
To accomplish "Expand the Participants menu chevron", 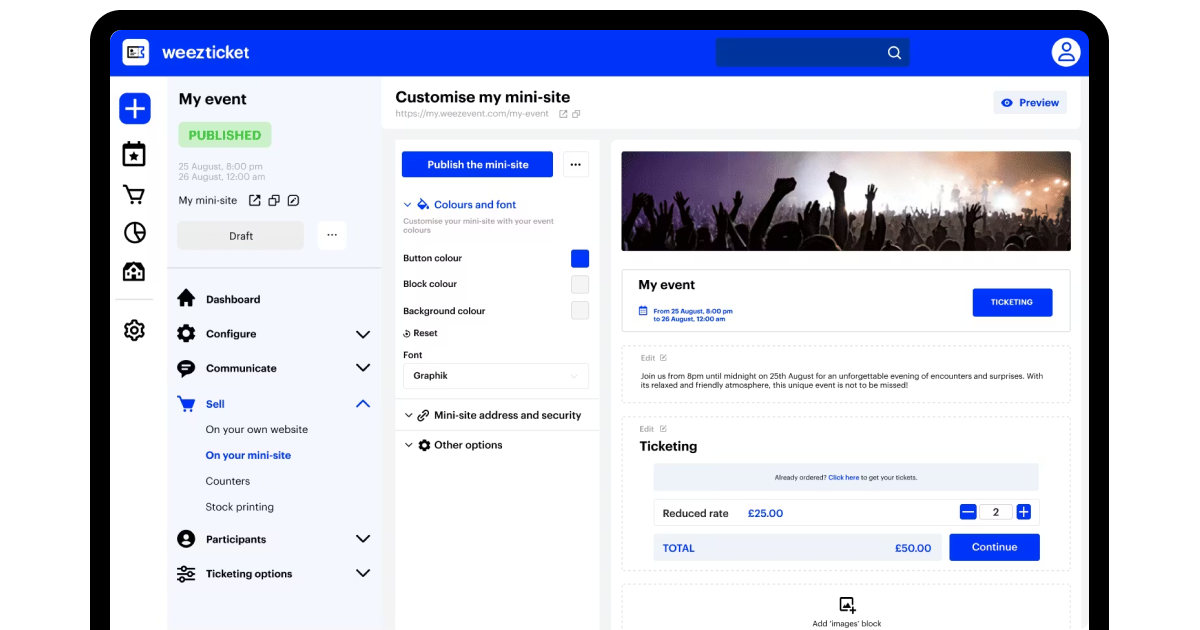I will point(363,539).
